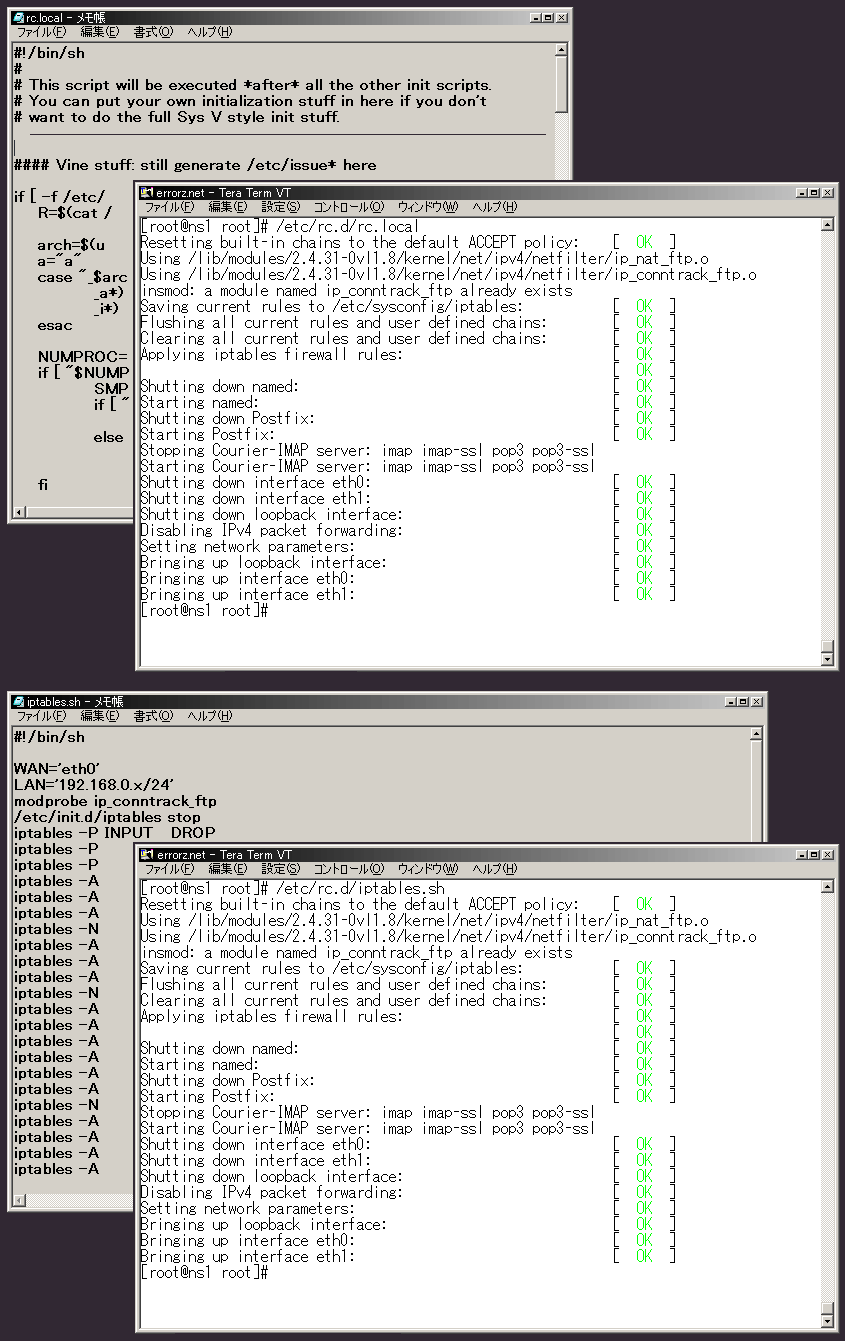The image size is (845, 1341).
Task: Open ヘルプ menu in Tera Term running iptables.sh
Action: pyautogui.click(x=494, y=869)
